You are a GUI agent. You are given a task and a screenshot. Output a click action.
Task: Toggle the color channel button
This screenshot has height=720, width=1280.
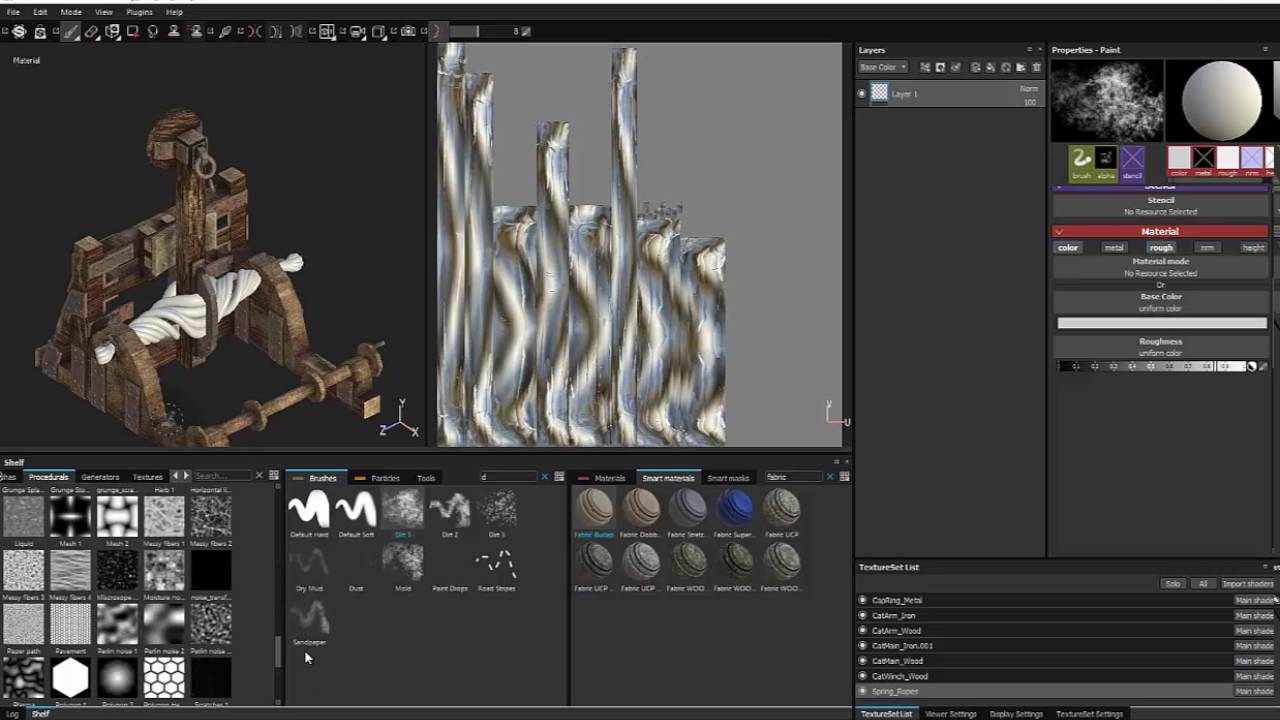click(1068, 248)
